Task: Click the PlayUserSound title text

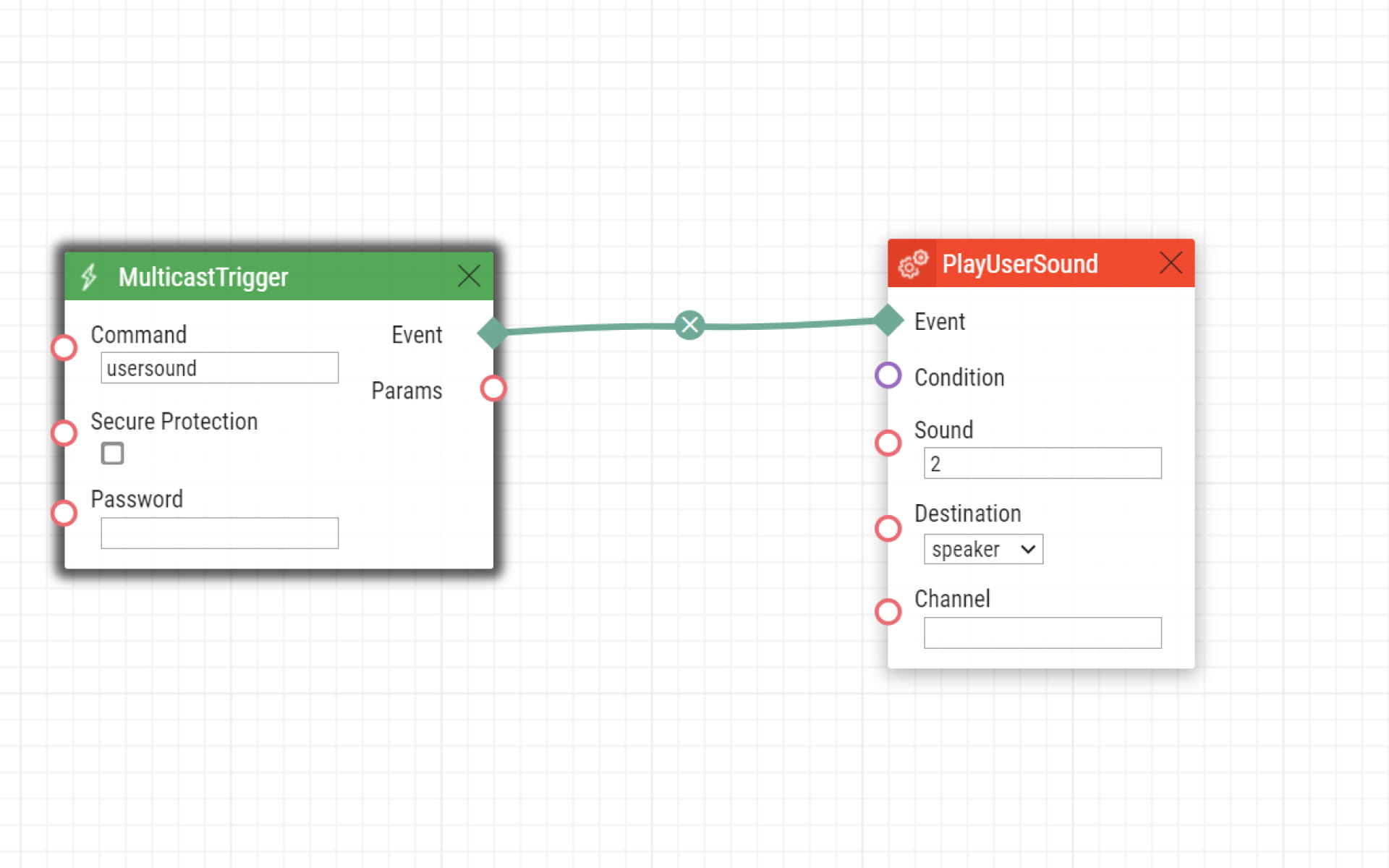Action: coord(1020,264)
